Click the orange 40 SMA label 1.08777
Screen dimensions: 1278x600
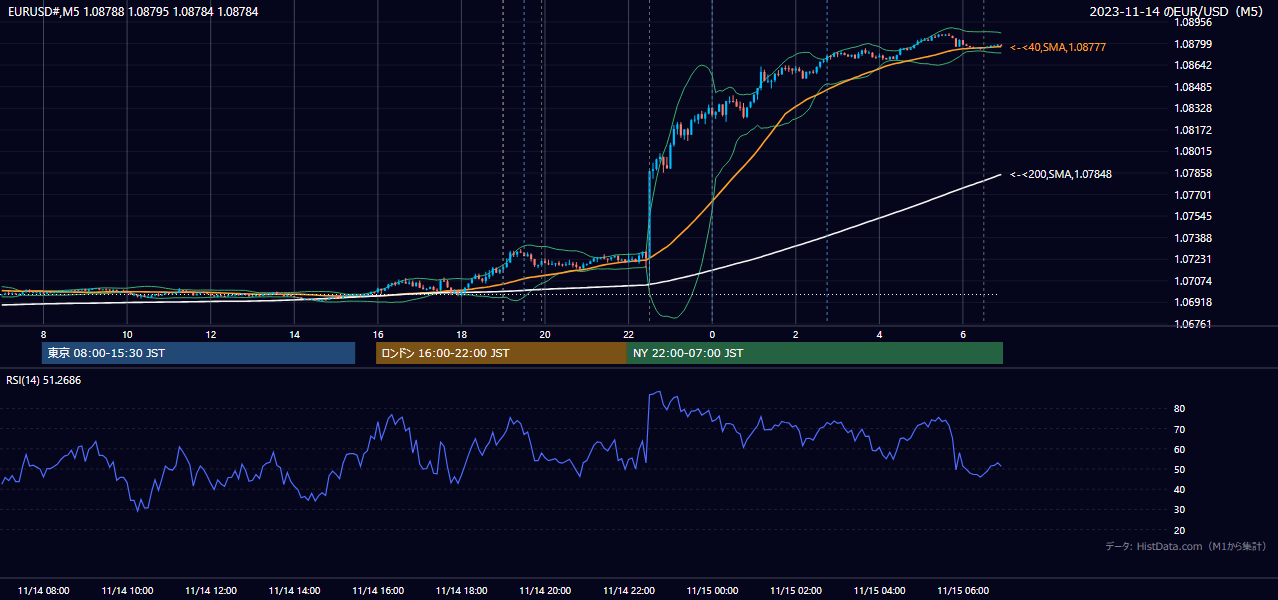tap(1058, 47)
